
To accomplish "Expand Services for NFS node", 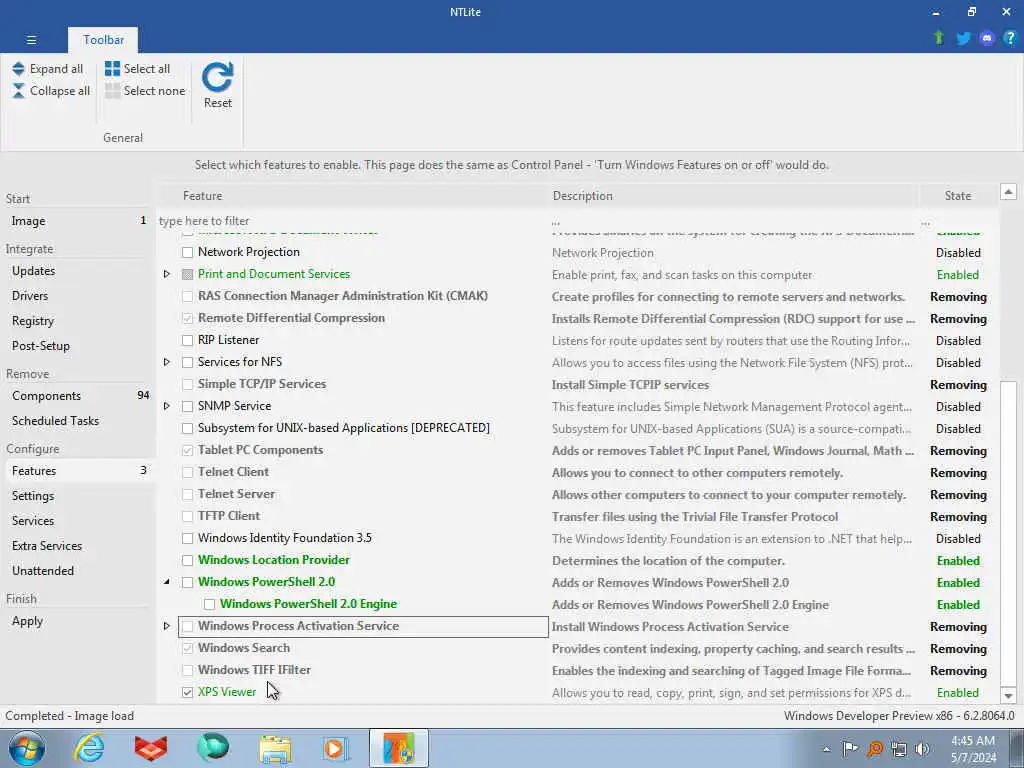I will (x=167, y=362).
